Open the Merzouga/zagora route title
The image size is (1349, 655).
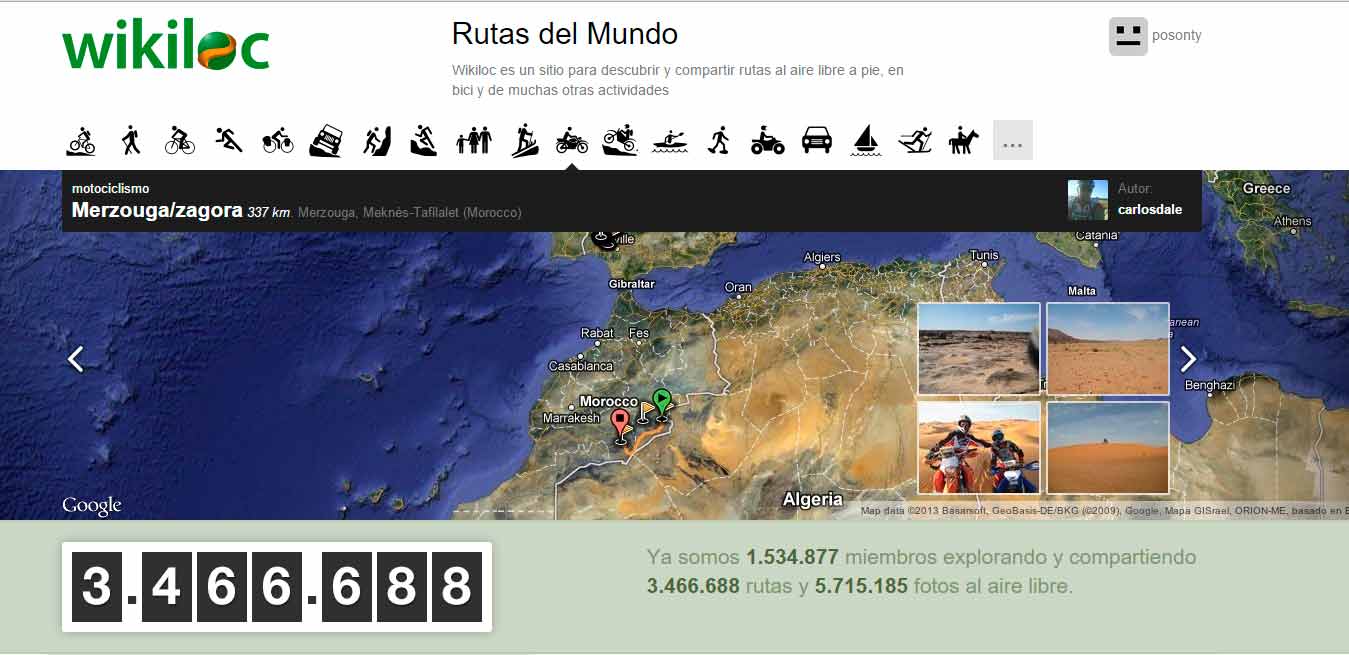coord(157,211)
